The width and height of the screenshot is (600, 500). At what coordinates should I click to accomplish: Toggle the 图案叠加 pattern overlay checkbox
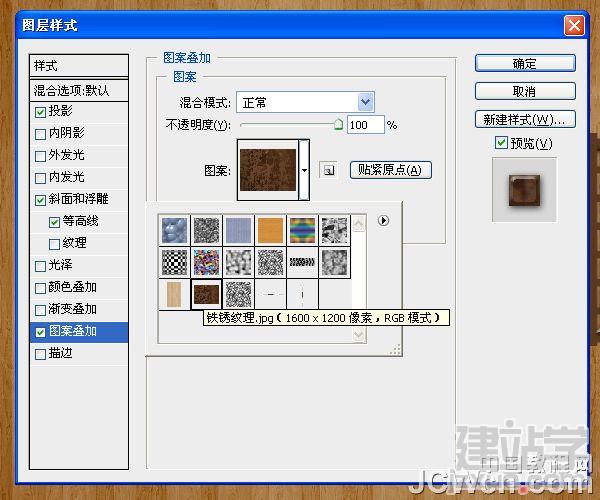40,332
